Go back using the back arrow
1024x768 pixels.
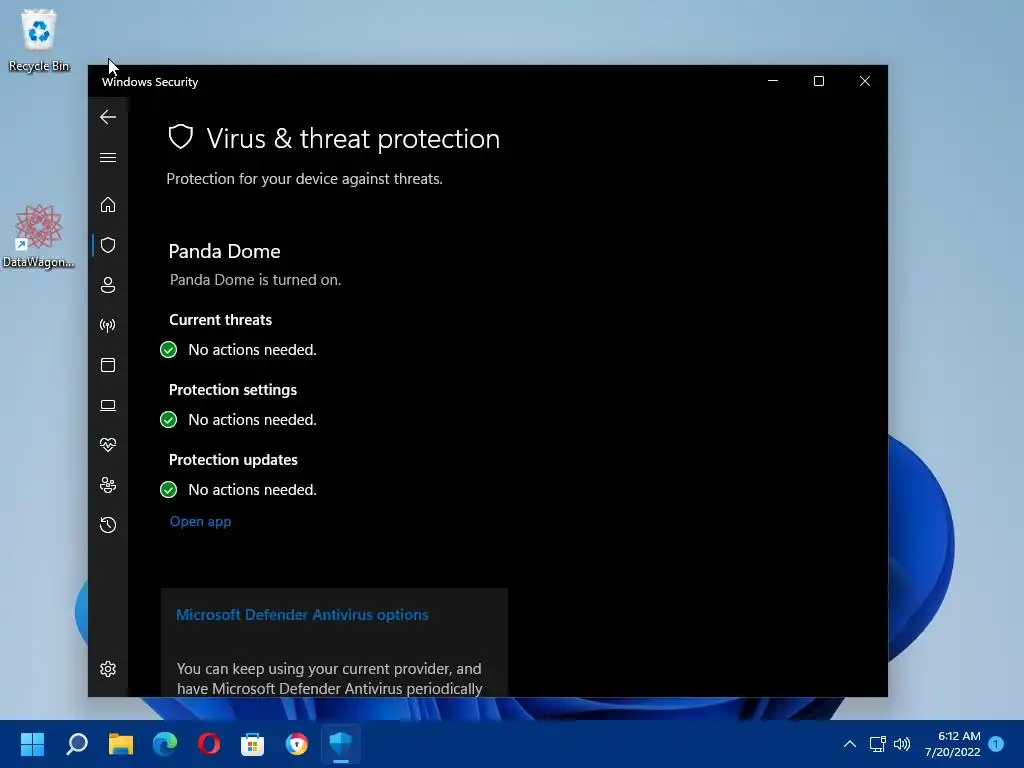click(x=108, y=117)
